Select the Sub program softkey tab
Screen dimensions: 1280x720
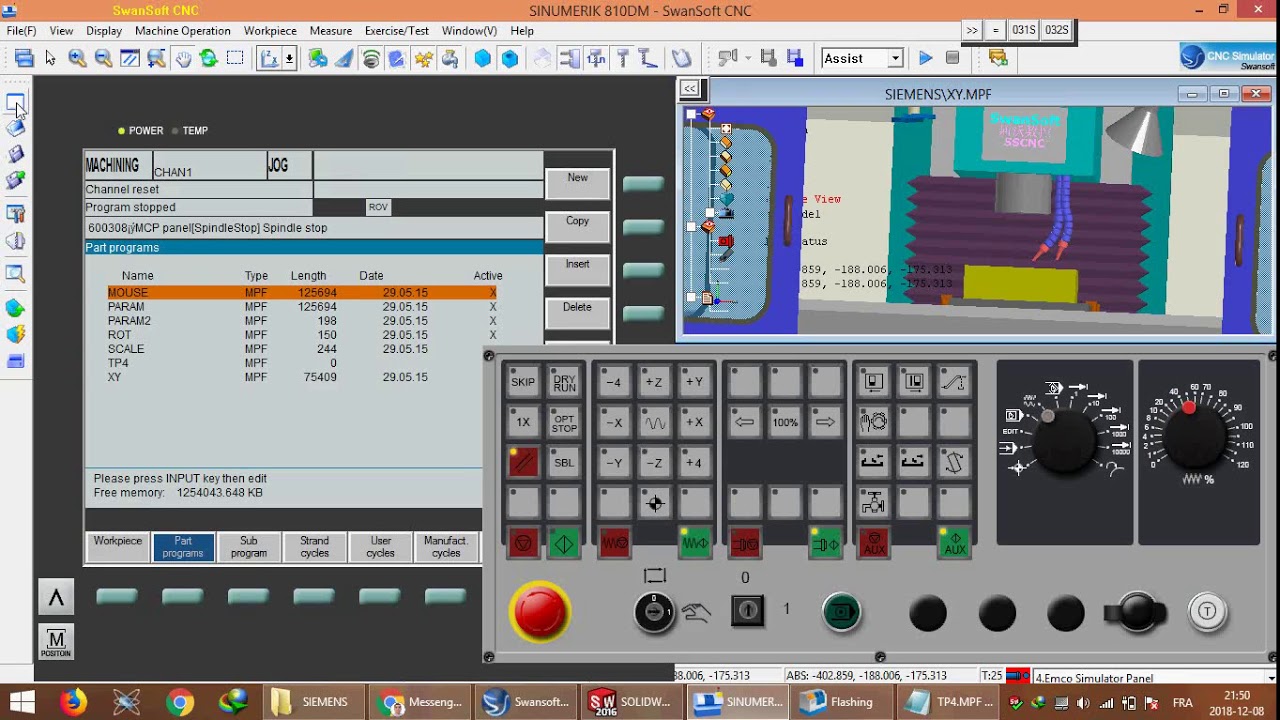click(249, 547)
